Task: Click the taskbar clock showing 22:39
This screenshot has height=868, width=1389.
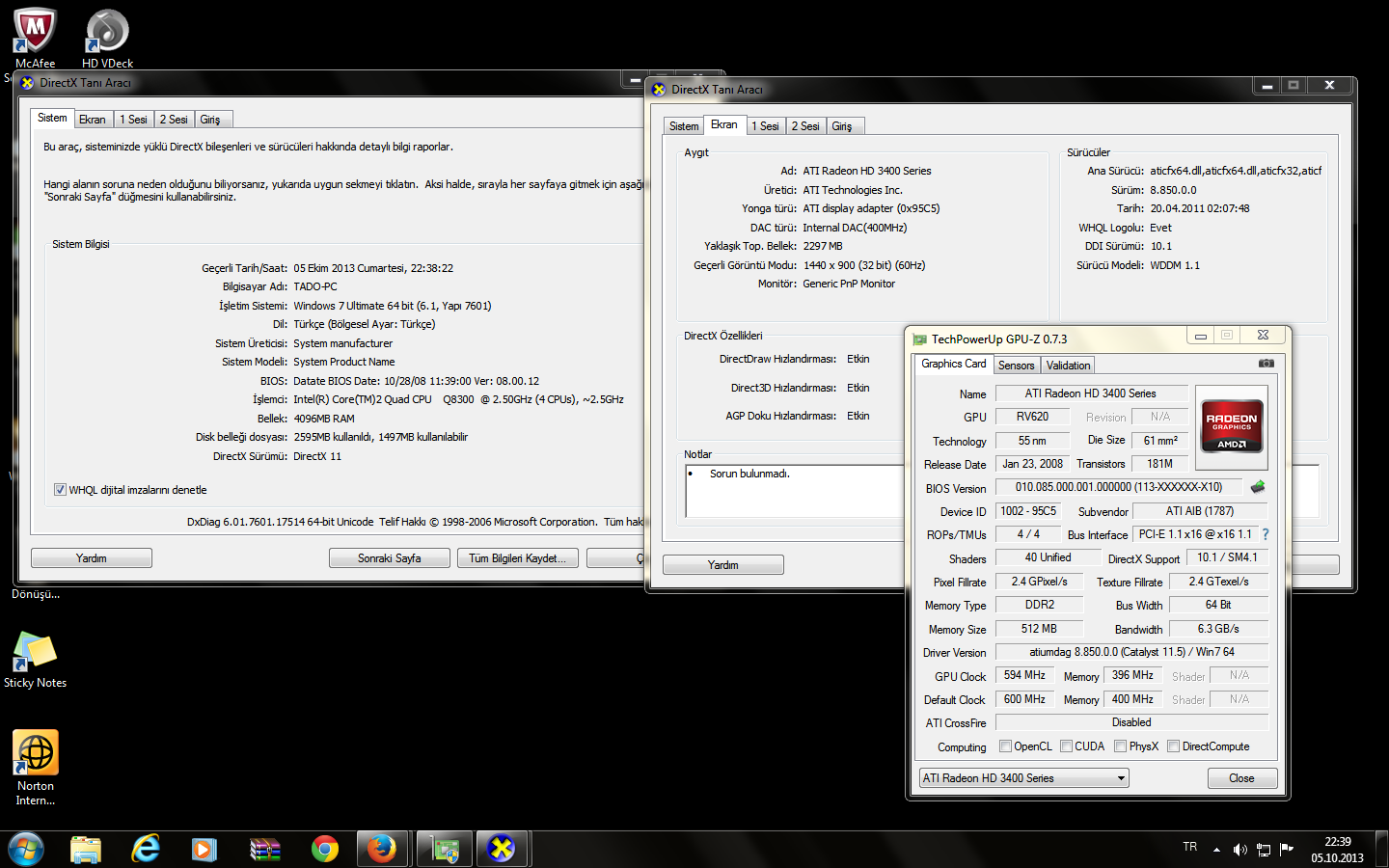Action: 1337,850
